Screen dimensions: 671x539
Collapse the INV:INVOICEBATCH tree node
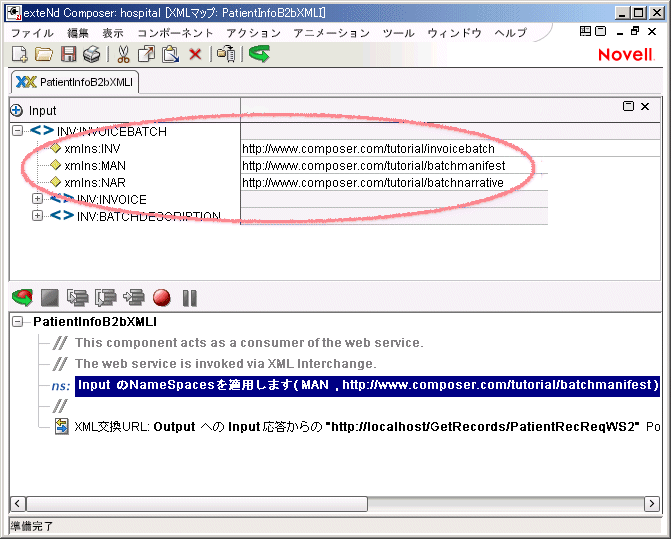(x=18, y=130)
